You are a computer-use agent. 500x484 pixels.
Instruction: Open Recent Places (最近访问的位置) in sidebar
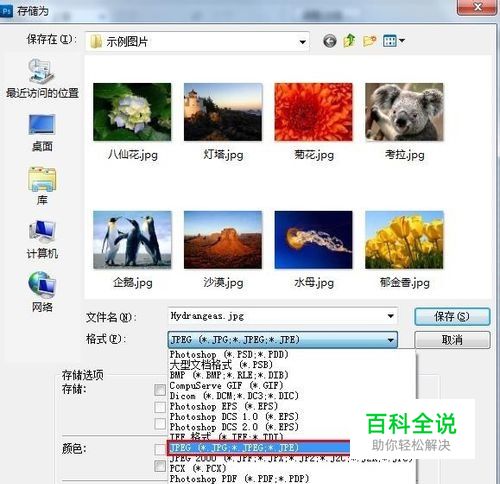coord(42,79)
